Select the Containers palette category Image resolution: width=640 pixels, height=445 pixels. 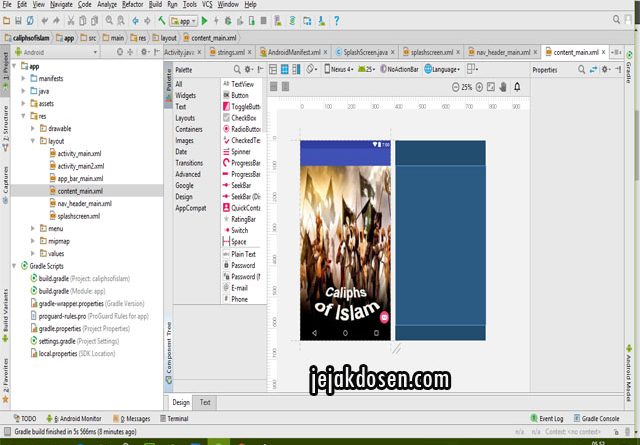(x=189, y=129)
